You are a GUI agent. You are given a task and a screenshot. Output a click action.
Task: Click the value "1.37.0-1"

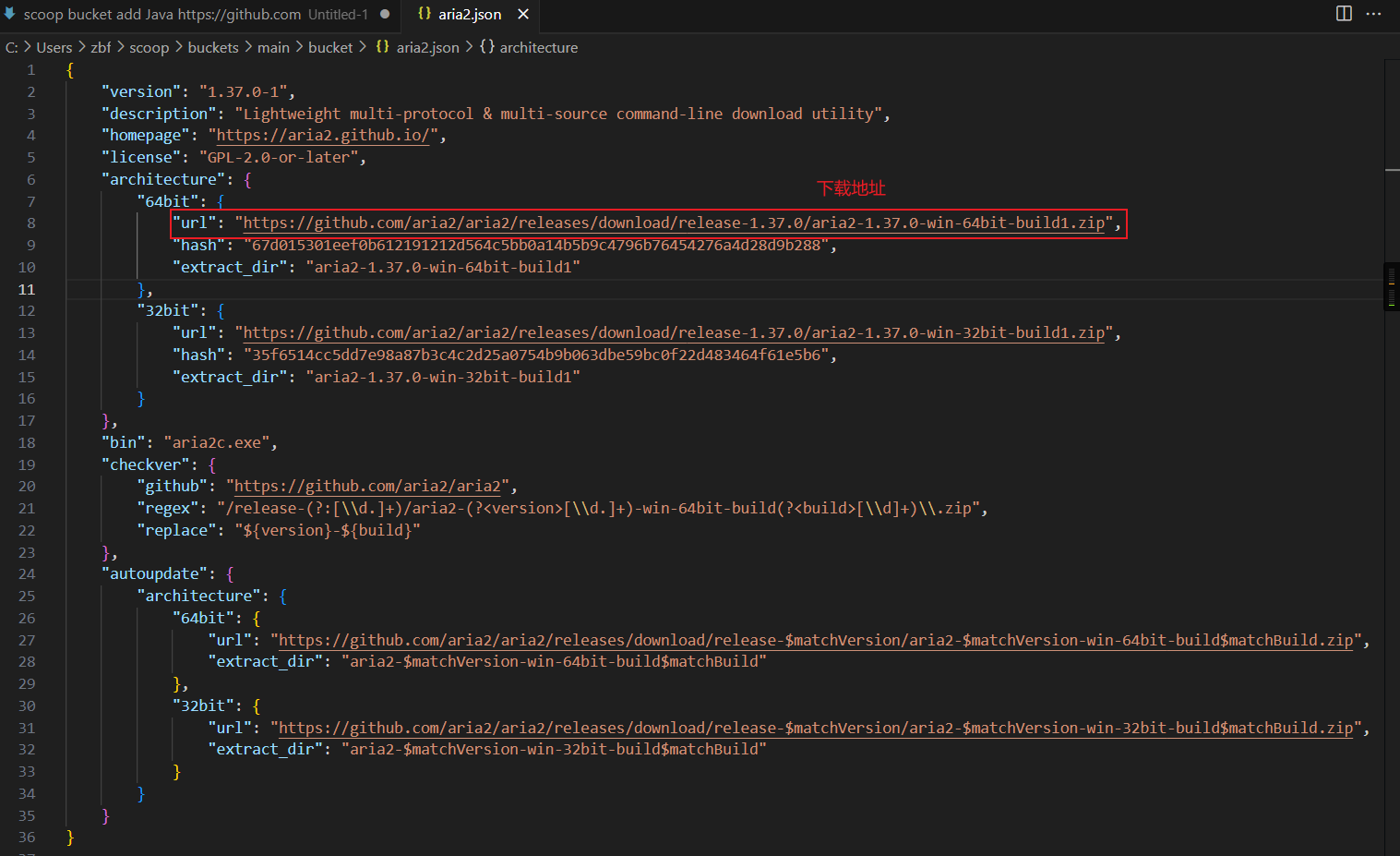point(244,91)
